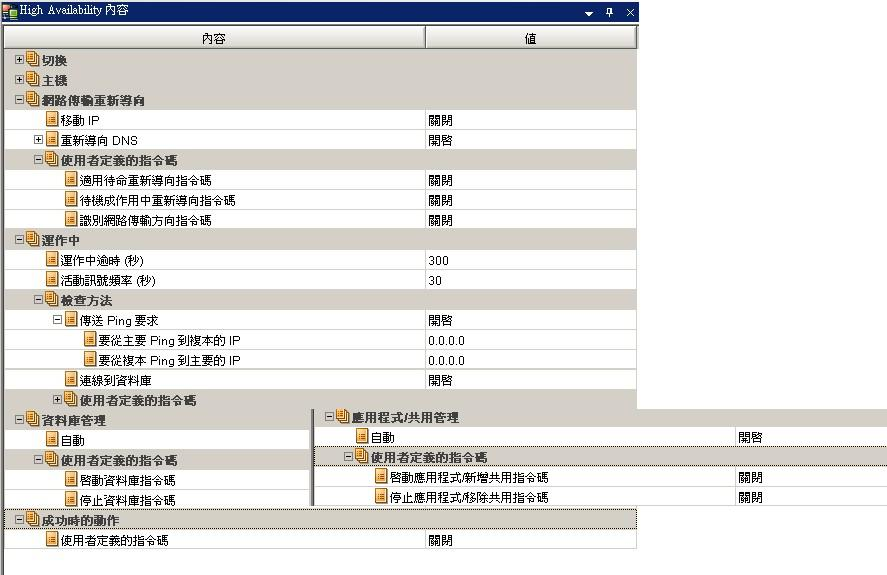Click the 傳送 Ping 要求 property icon
The width and height of the screenshot is (887, 575).
pos(71,319)
